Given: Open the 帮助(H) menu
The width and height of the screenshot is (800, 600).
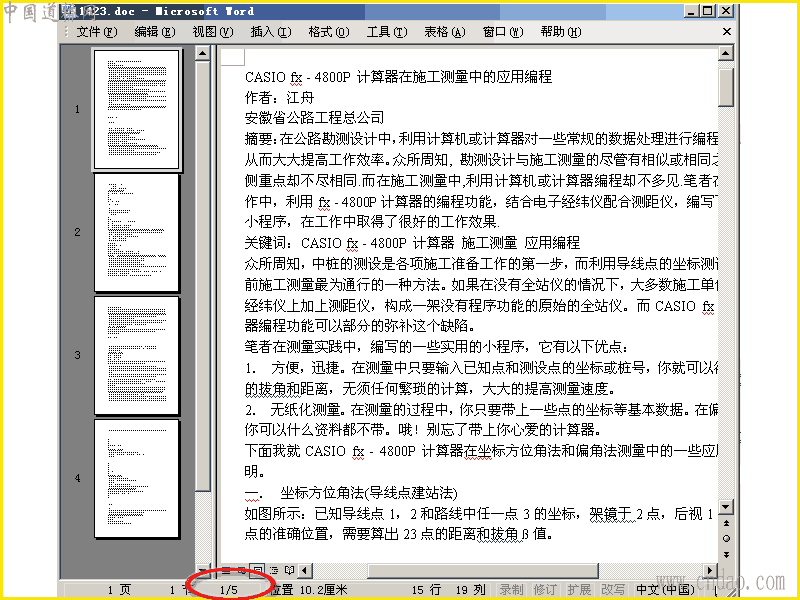Looking at the screenshot, I should tap(561, 32).
